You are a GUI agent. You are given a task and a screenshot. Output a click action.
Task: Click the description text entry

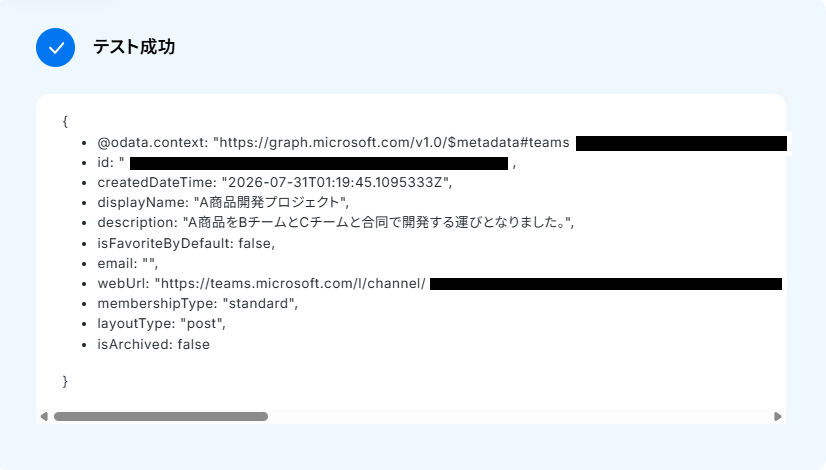[336, 222]
